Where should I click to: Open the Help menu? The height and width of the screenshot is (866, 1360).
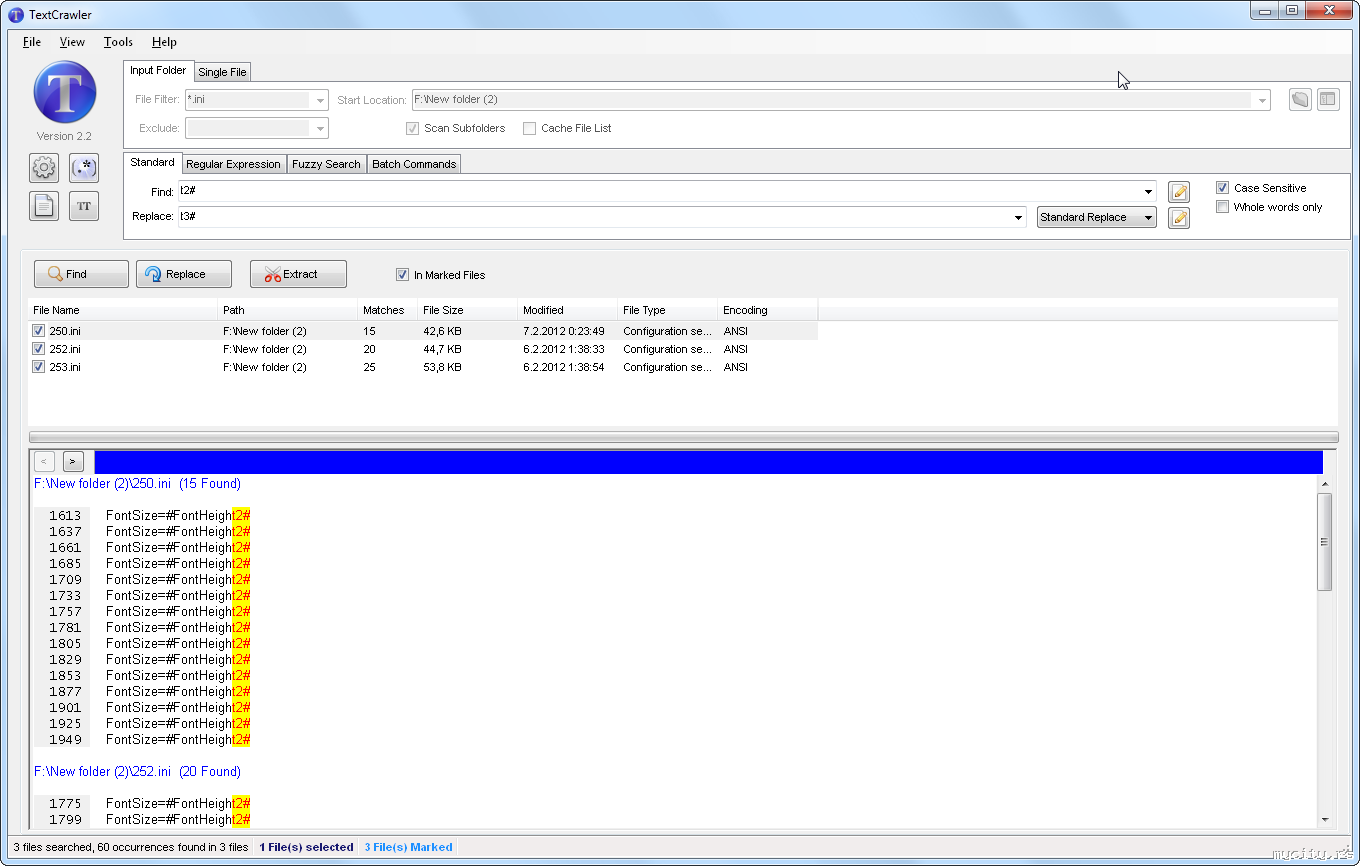click(164, 42)
